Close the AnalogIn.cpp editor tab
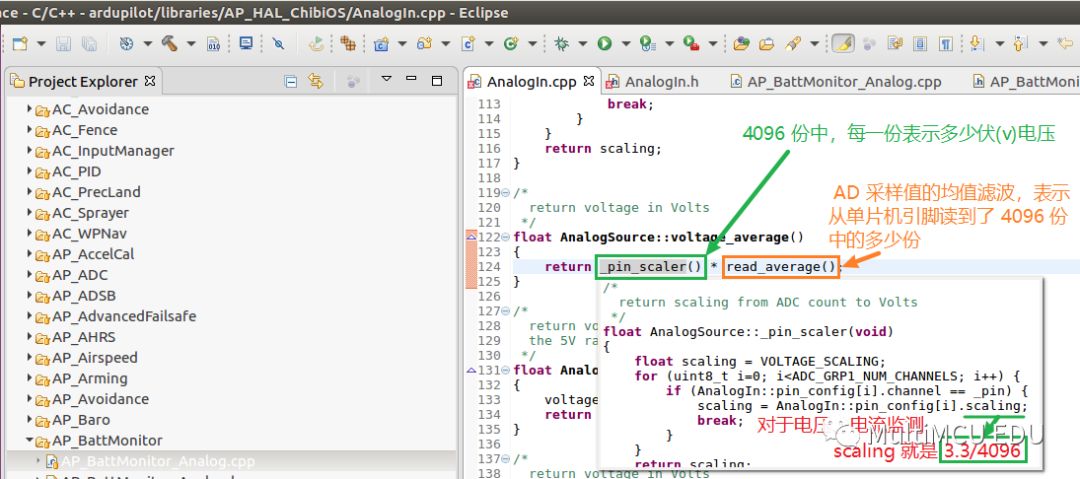 589,81
